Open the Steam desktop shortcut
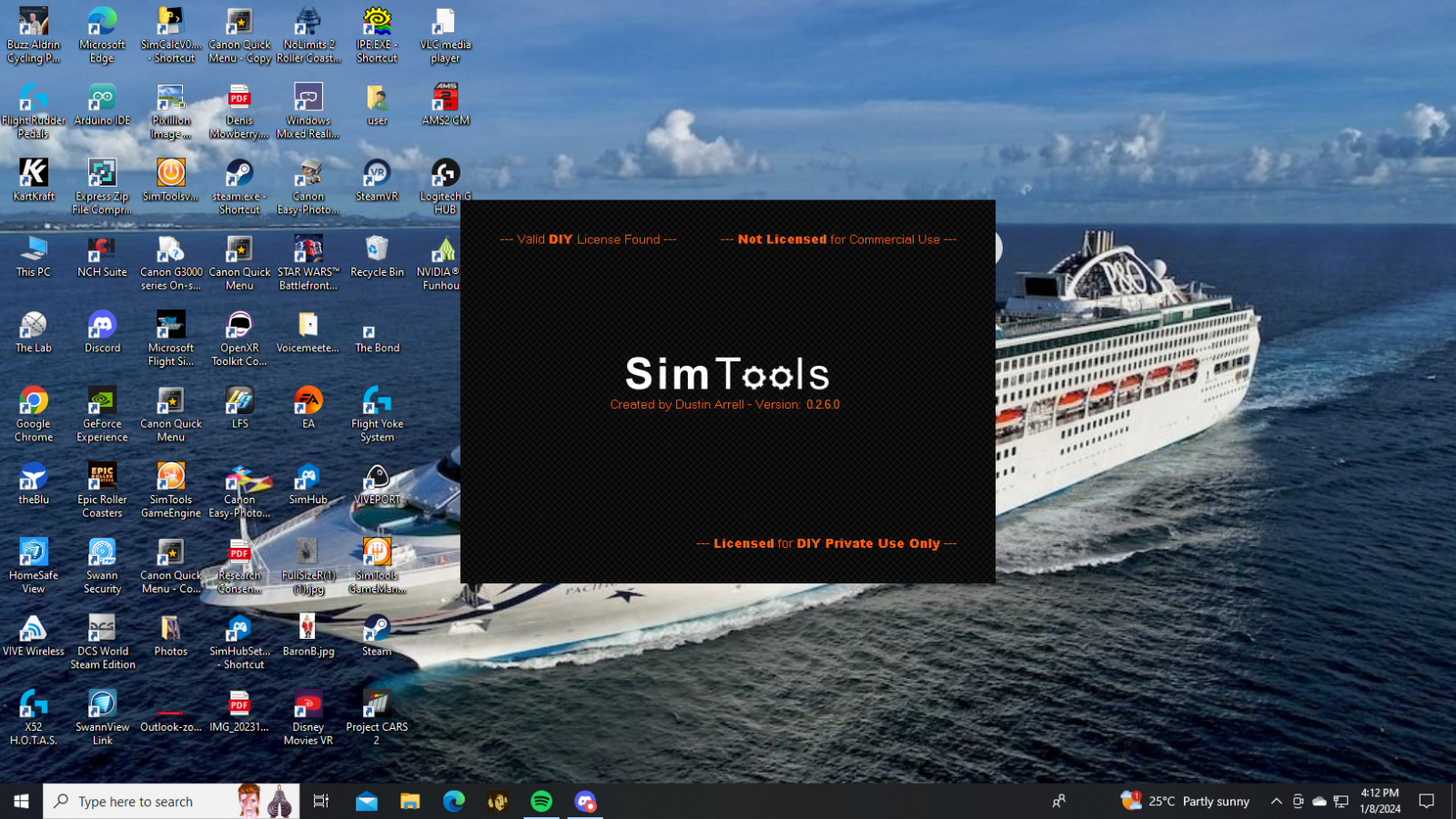1456x819 pixels. click(377, 635)
